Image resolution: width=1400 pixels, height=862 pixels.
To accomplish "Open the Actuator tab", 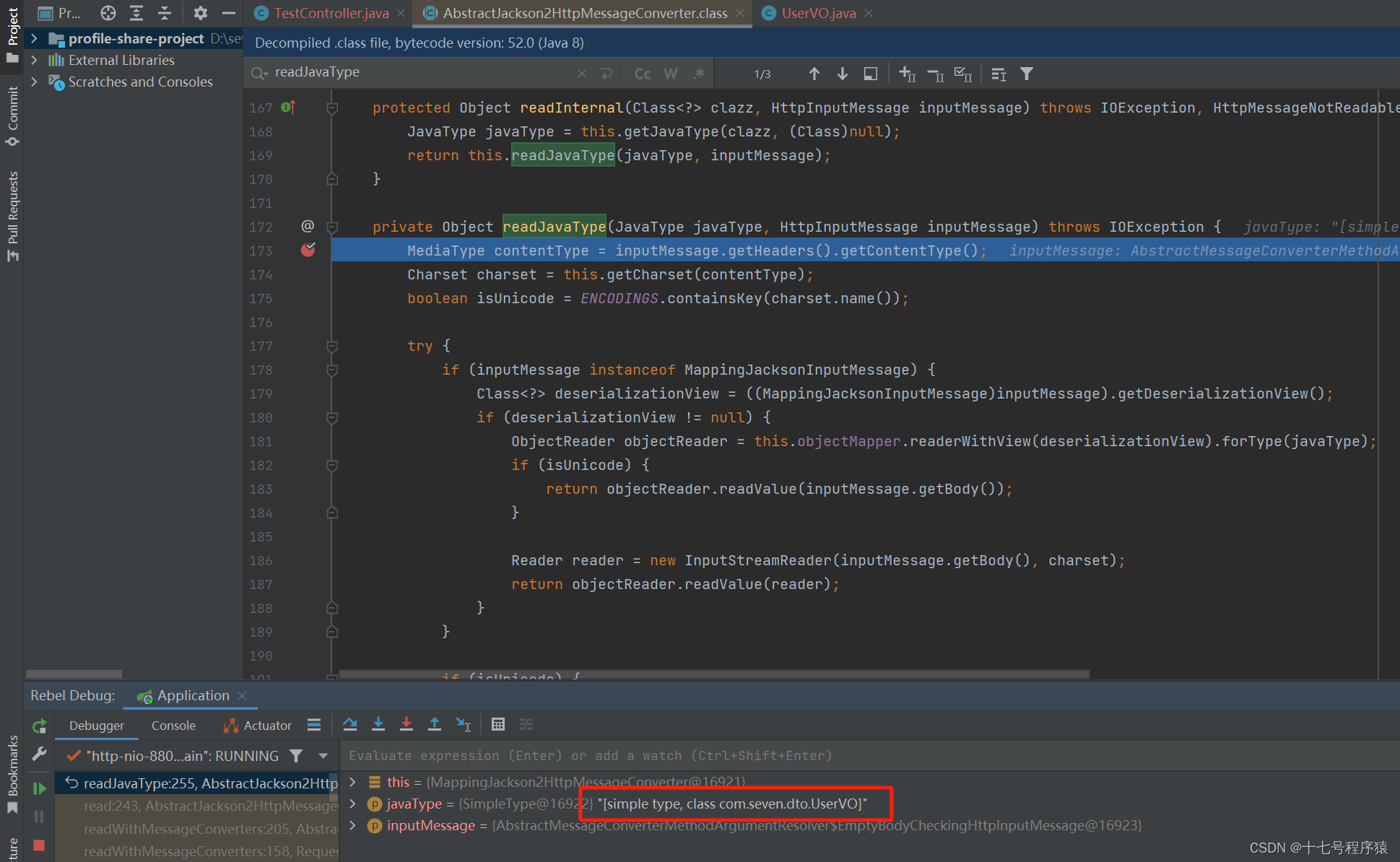I will [258, 726].
